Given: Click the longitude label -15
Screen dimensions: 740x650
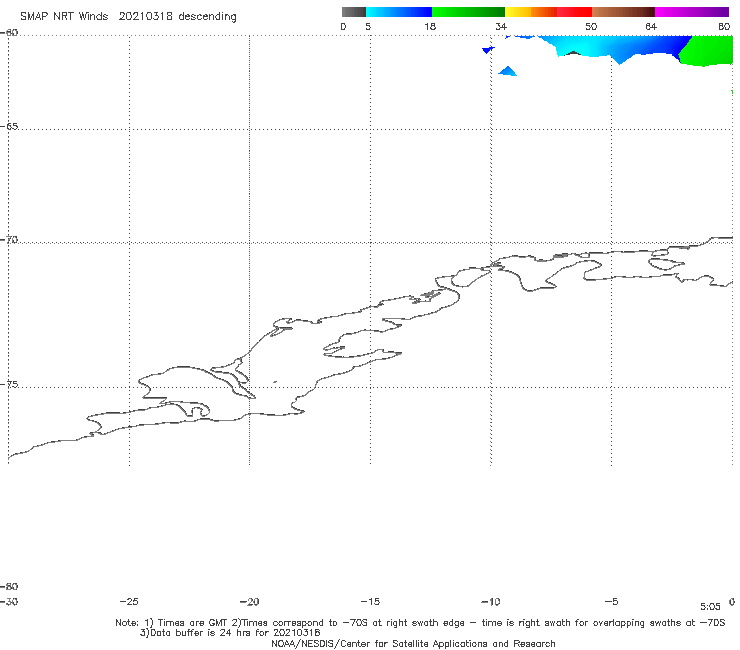Looking at the screenshot, I should click(x=370, y=601).
